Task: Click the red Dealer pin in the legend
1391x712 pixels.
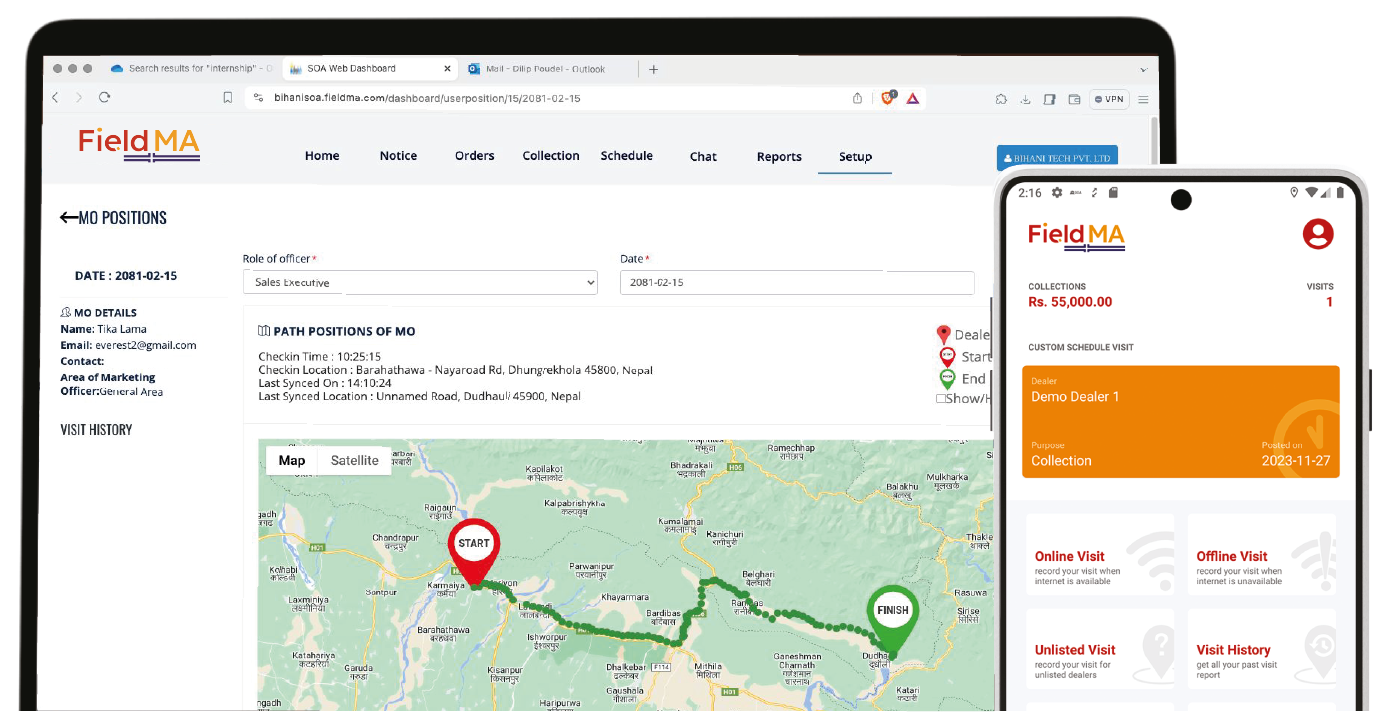Action: pos(942,335)
